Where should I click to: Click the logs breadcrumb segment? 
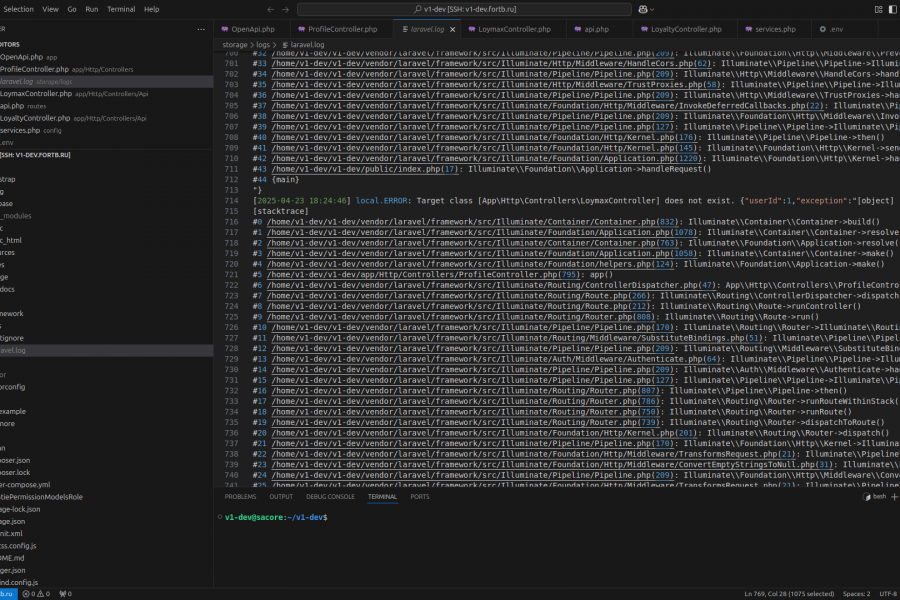(265, 45)
